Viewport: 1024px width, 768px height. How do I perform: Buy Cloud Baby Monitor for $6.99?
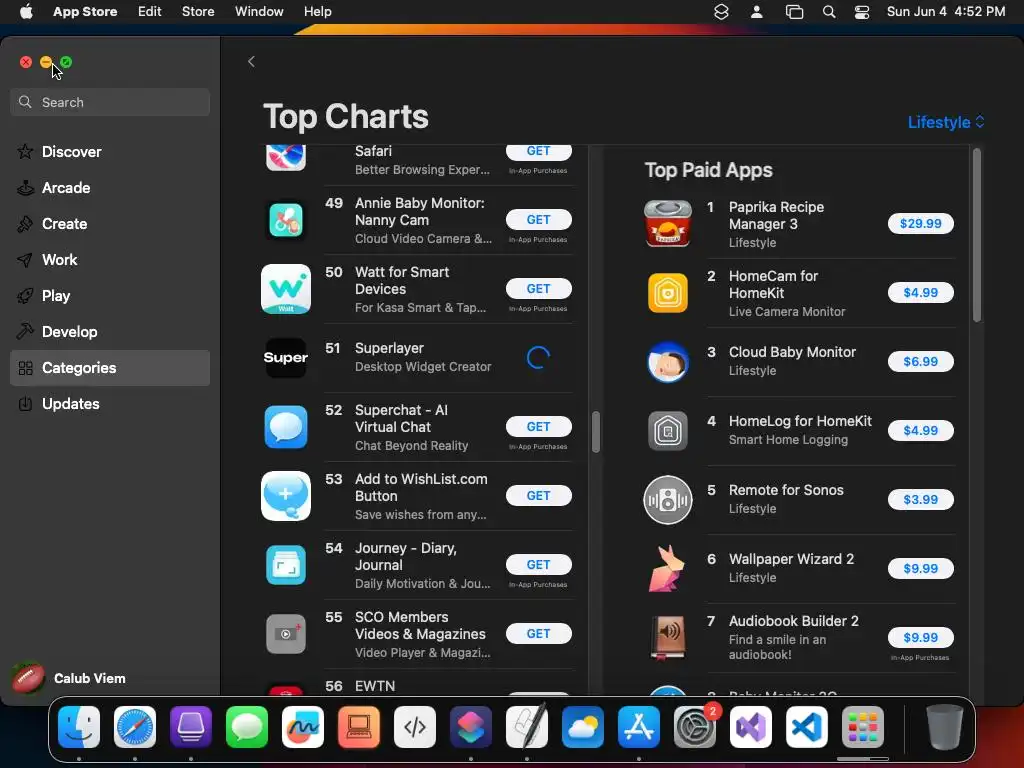coord(920,361)
